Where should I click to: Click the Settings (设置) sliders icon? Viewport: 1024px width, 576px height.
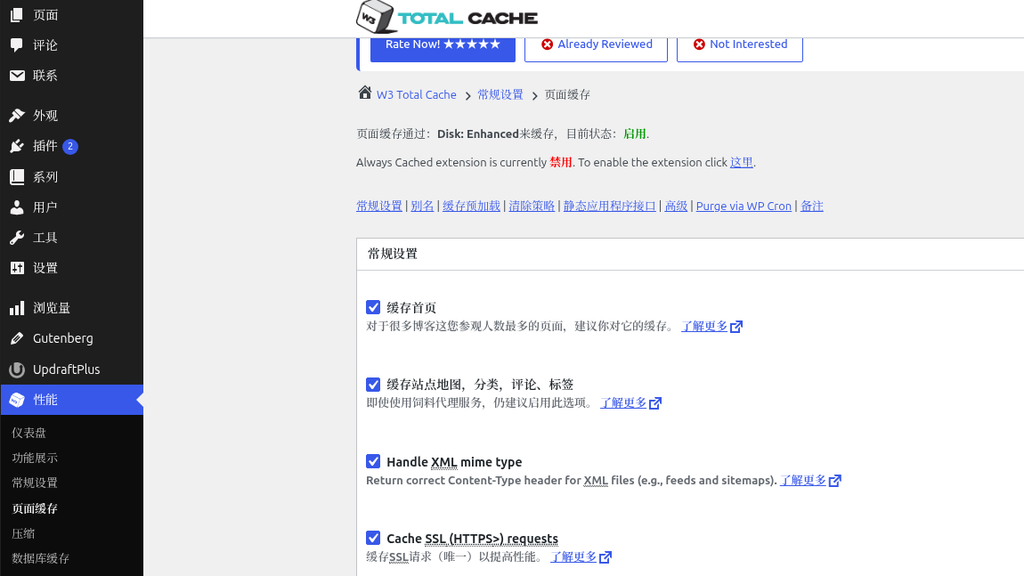(x=17, y=268)
